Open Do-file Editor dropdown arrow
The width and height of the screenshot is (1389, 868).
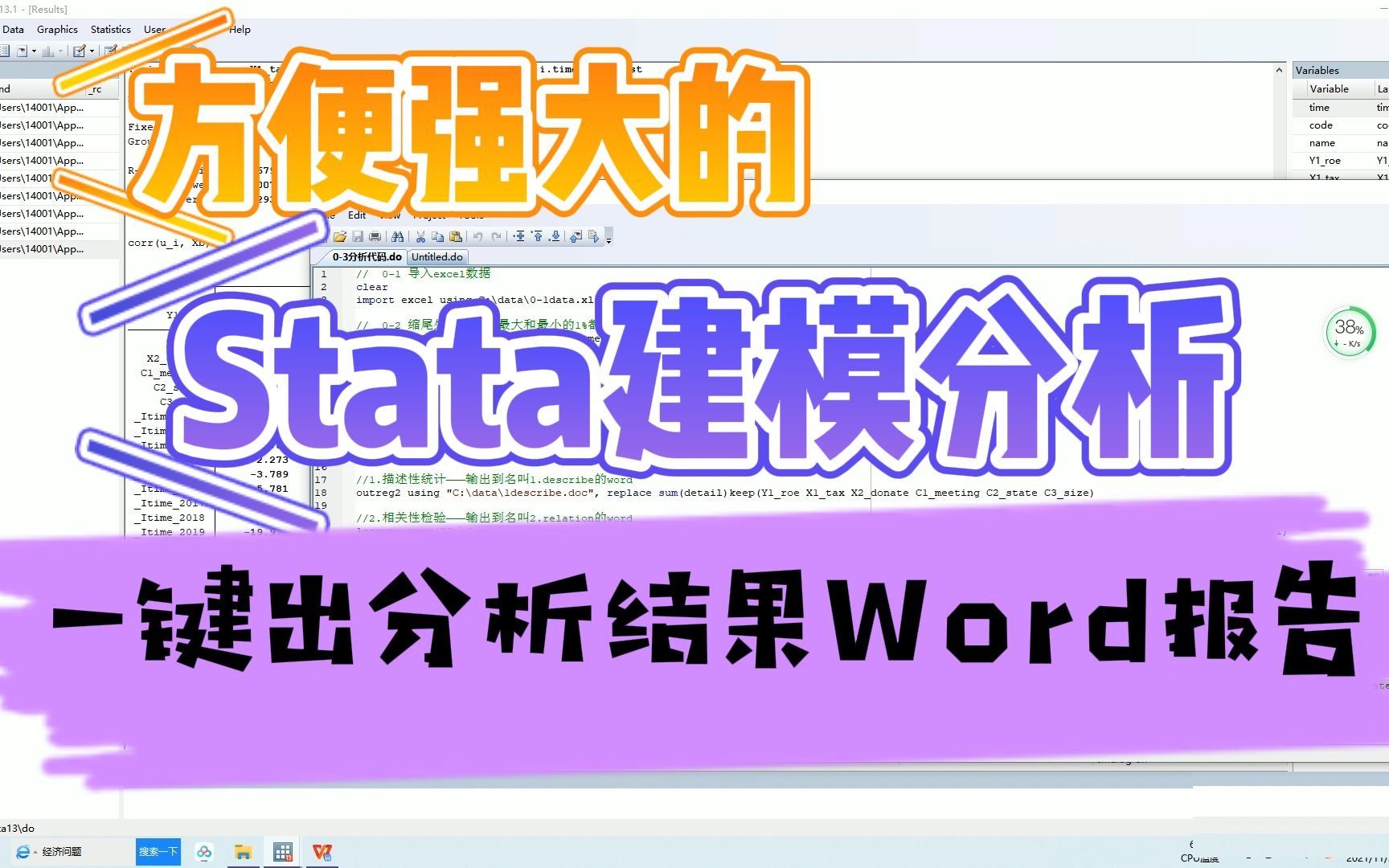pos(92,51)
